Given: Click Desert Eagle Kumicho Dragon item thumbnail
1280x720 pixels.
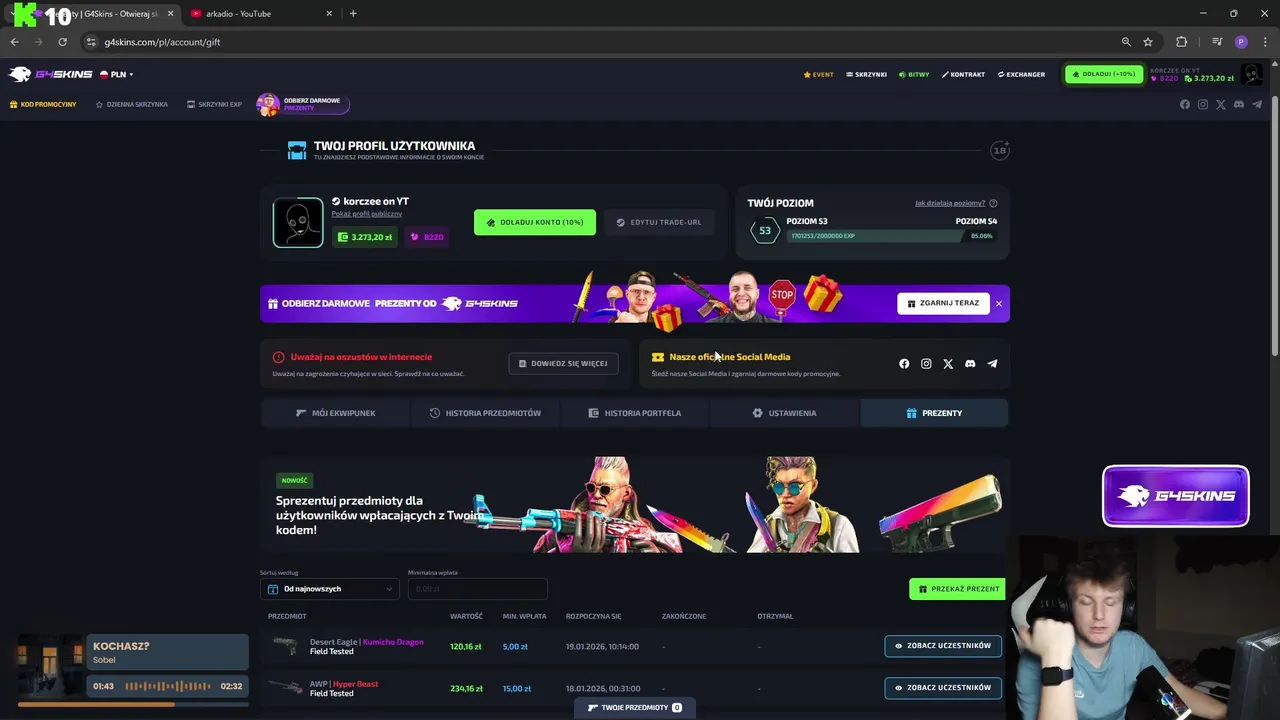Looking at the screenshot, I should click(285, 646).
